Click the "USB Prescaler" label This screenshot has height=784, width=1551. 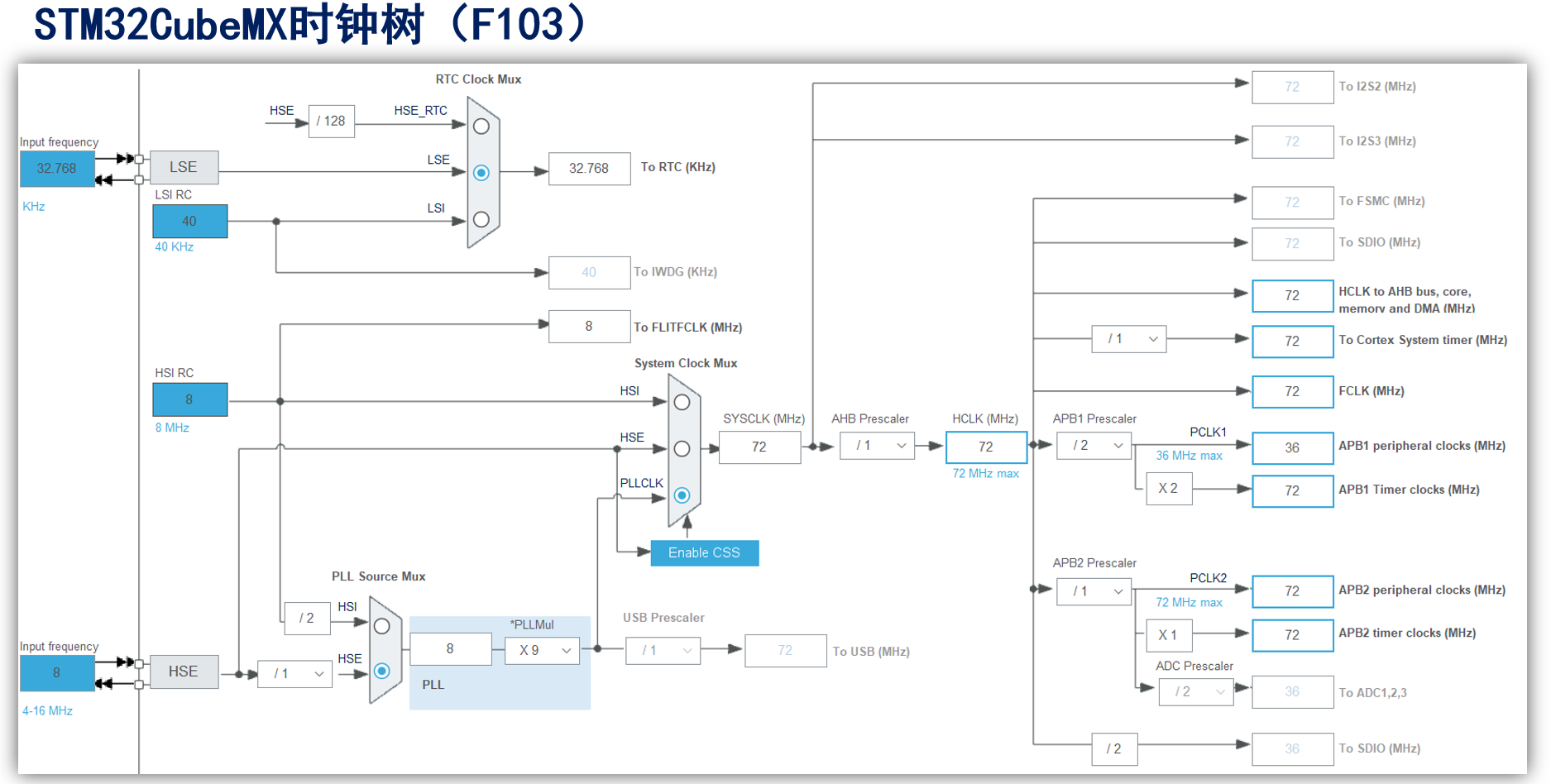[664, 618]
